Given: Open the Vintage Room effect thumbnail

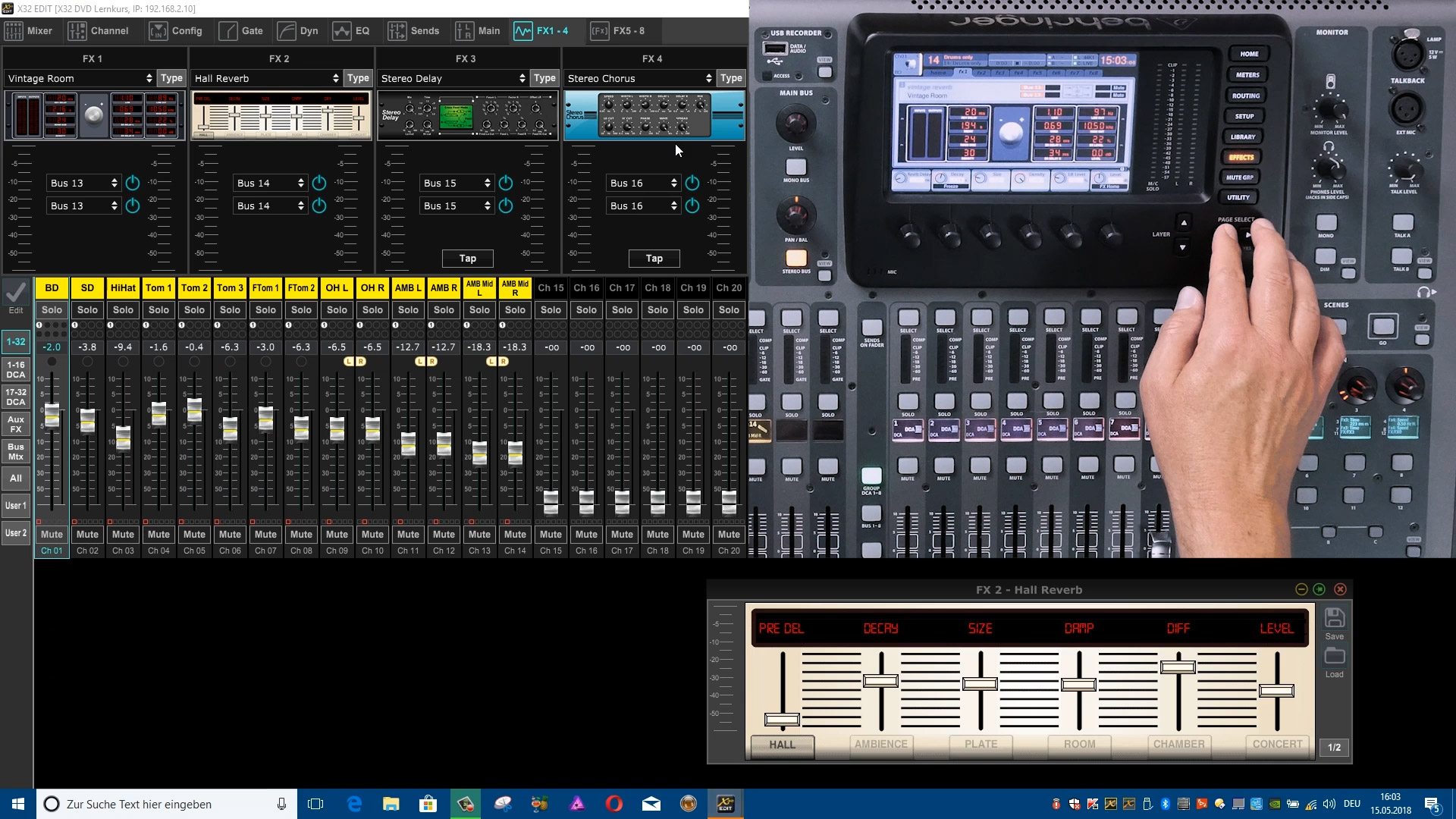Looking at the screenshot, I should point(95,115).
